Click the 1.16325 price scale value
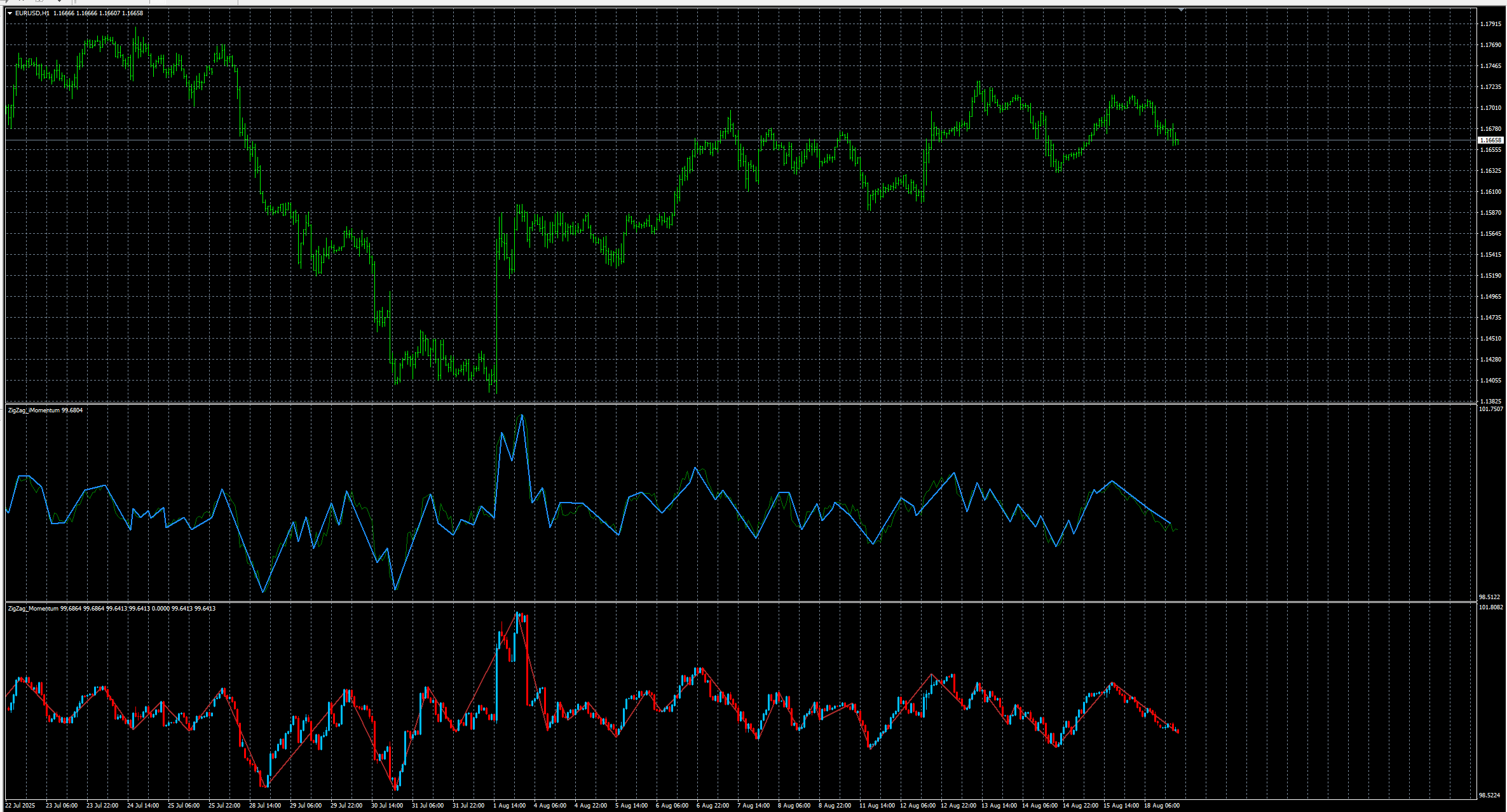The height and width of the screenshot is (812, 1507). 1490,171
